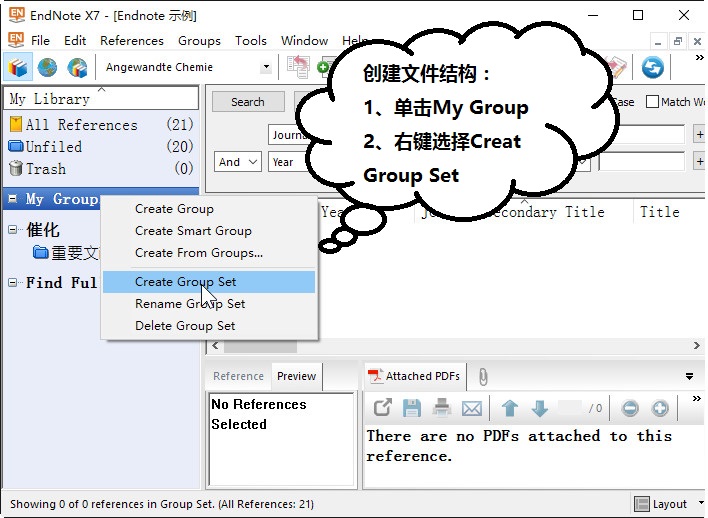The width and height of the screenshot is (708, 518).
Task: Select Integrated Library & Online Search Mode icon
Action: click(x=77, y=67)
